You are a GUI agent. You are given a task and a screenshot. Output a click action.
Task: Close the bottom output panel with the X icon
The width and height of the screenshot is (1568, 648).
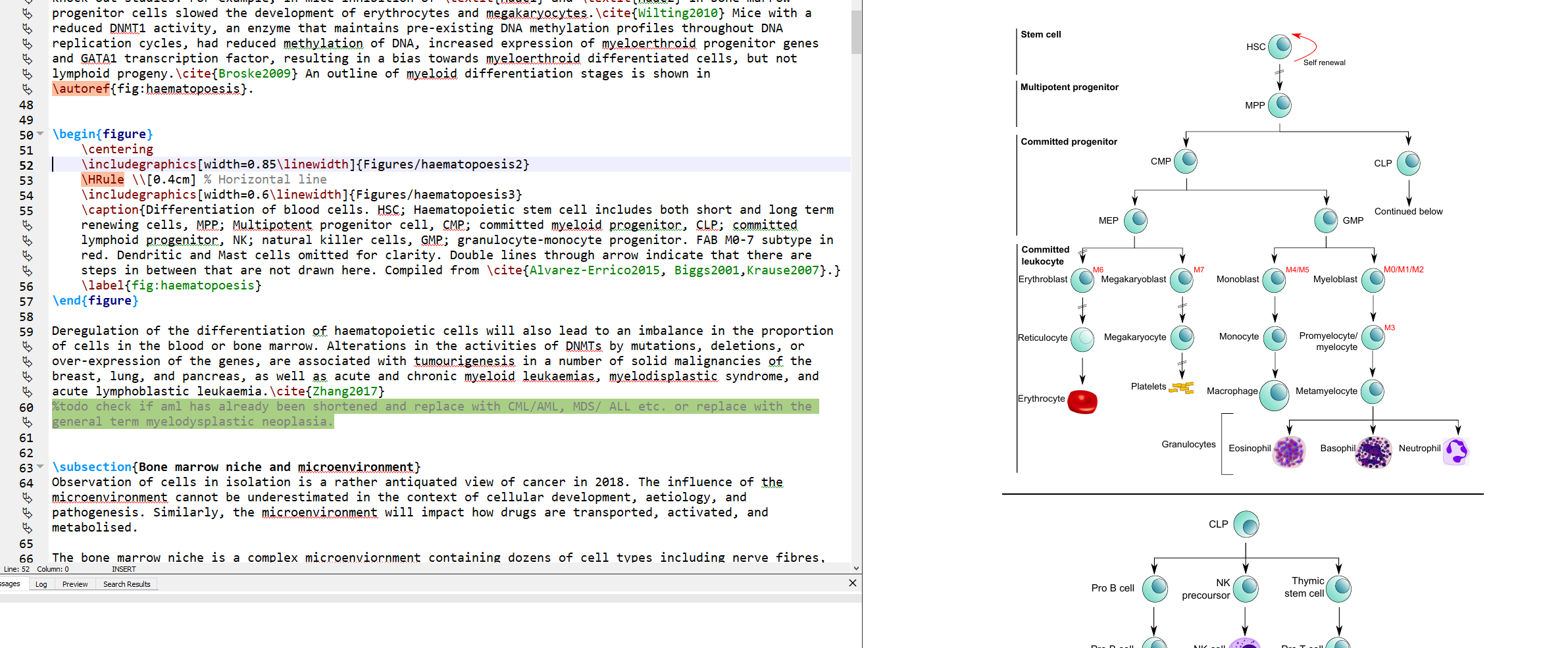click(852, 583)
